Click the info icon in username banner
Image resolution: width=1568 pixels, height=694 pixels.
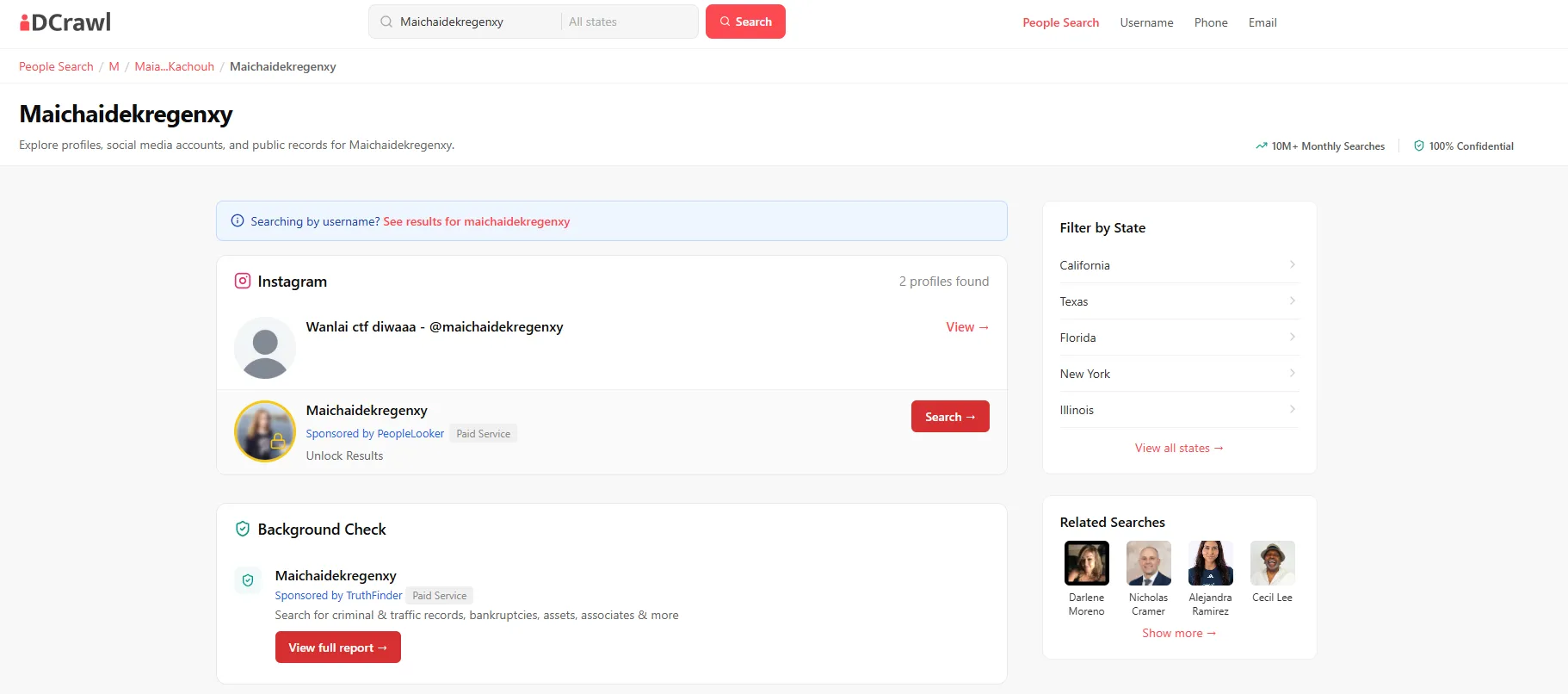(x=238, y=221)
